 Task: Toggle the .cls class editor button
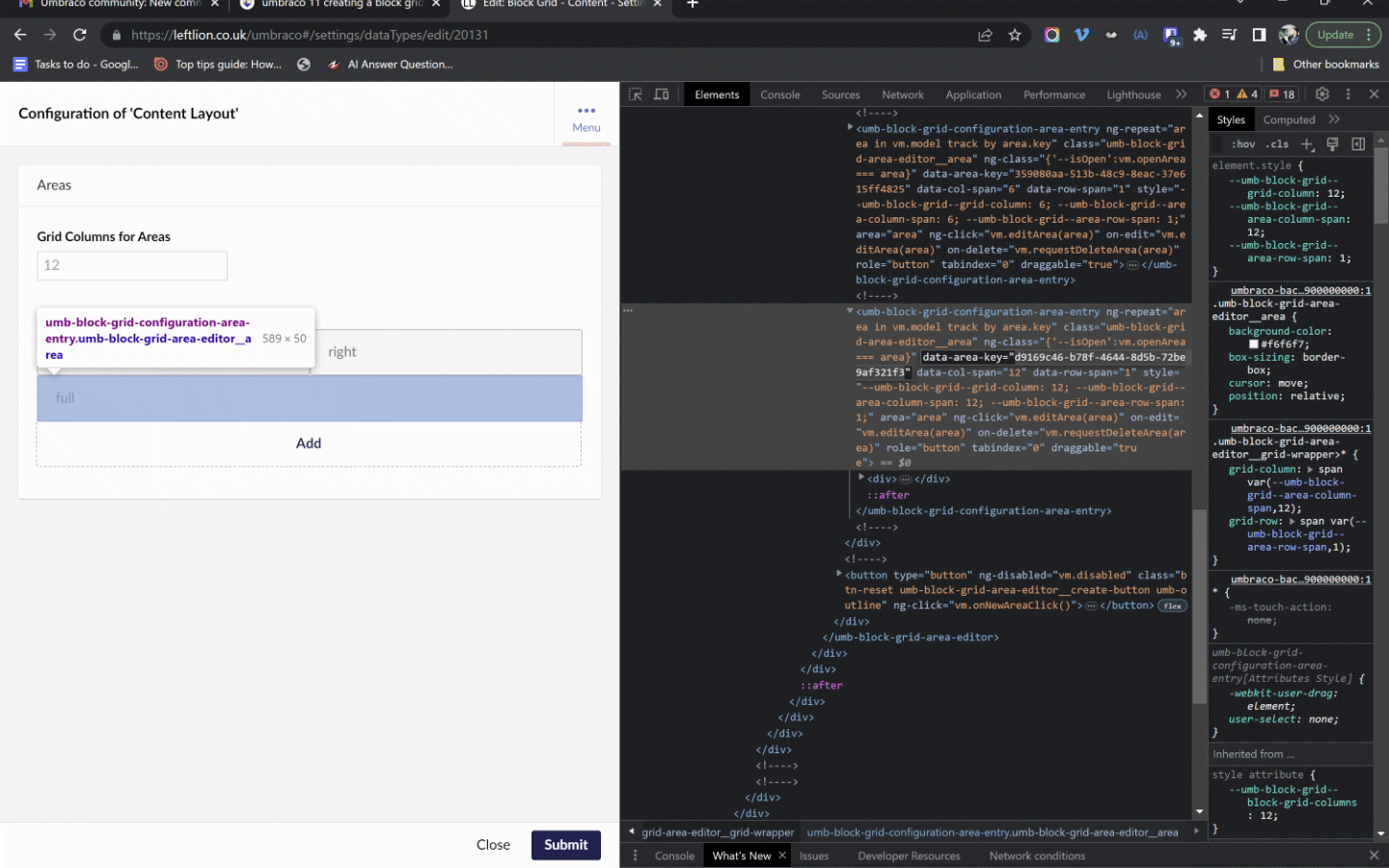(x=1277, y=145)
